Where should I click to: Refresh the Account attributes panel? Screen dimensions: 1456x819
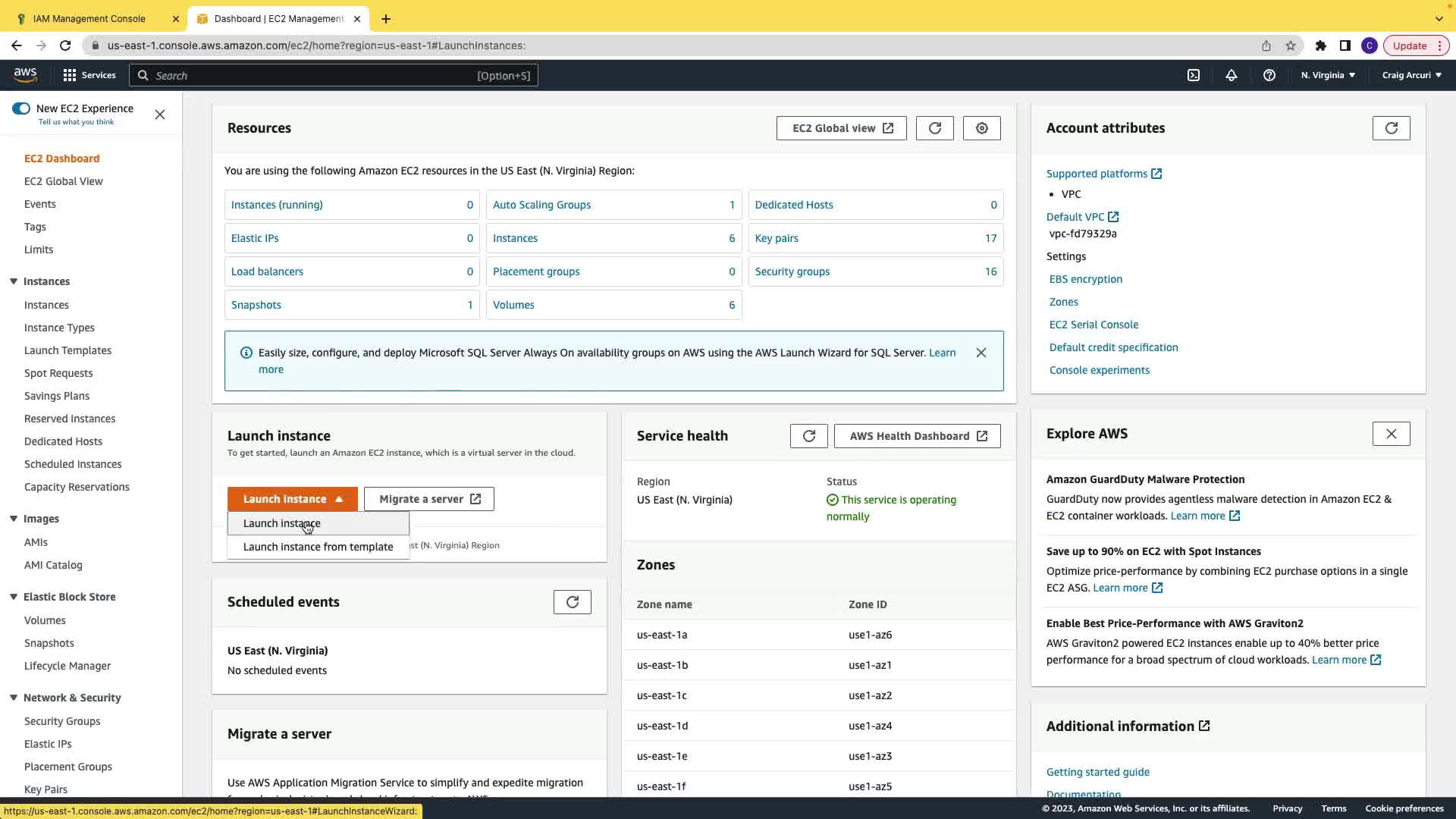(x=1391, y=128)
